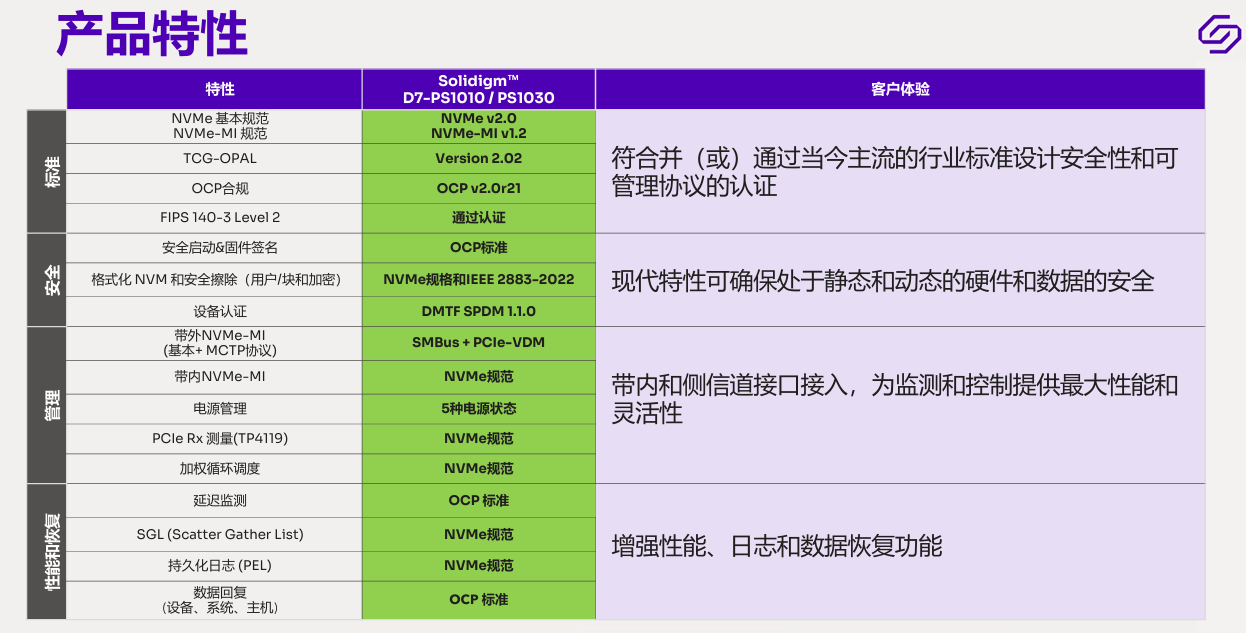1246x633 pixels.
Task: Select the slide title "产品特性"
Action: click(x=152, y=34)
